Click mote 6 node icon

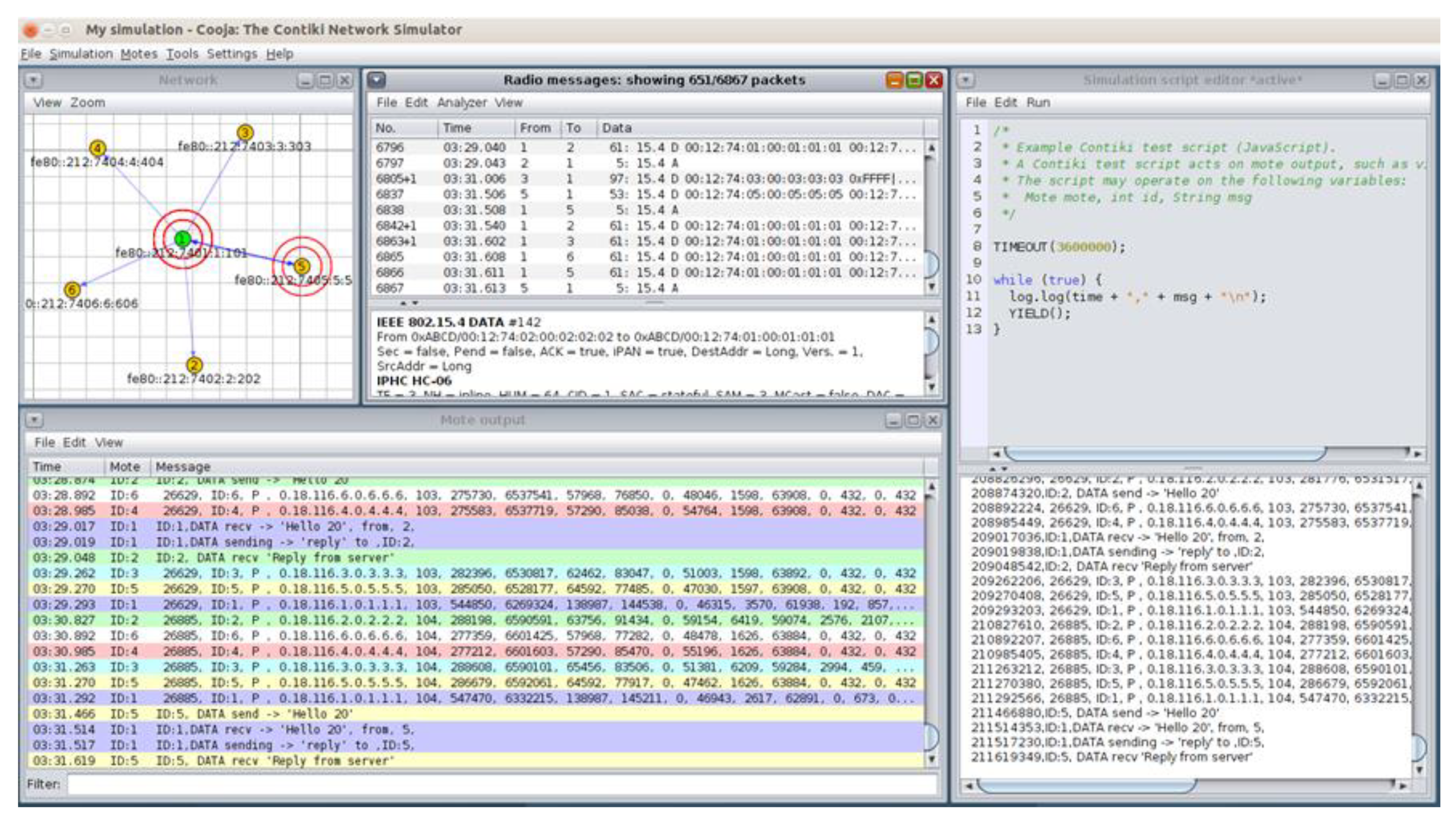click(x=72, y=289)
